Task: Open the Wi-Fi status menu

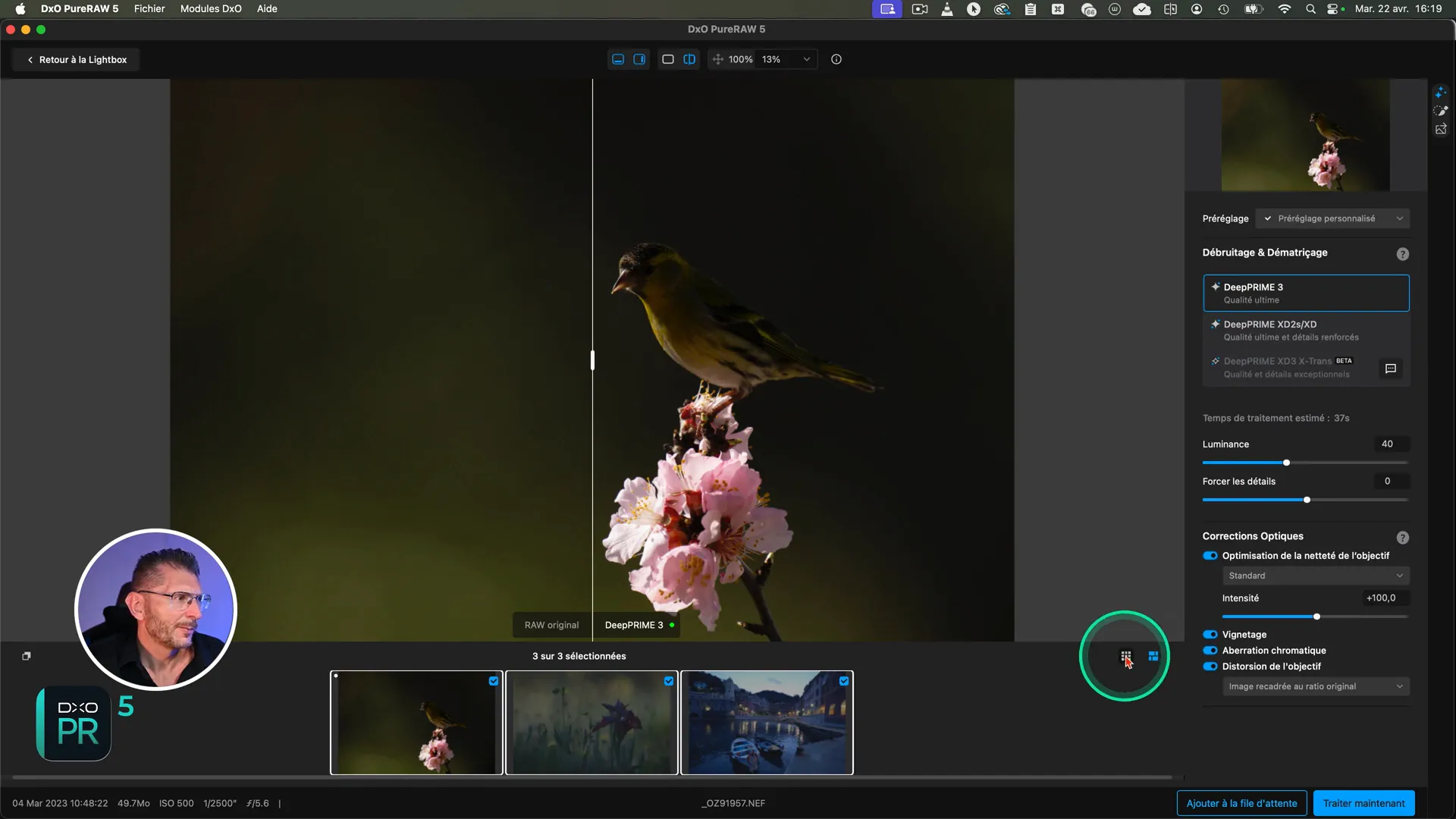Action: click(1284, 9)
